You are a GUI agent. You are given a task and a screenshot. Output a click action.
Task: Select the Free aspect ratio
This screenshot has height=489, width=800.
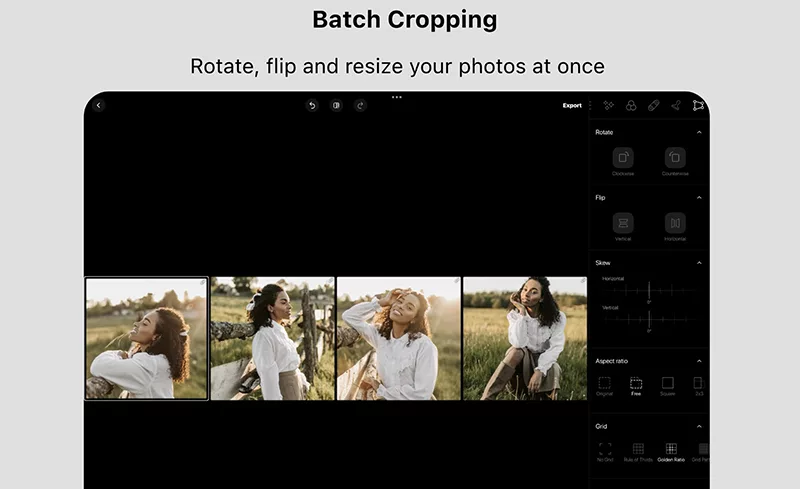[636, 386]
